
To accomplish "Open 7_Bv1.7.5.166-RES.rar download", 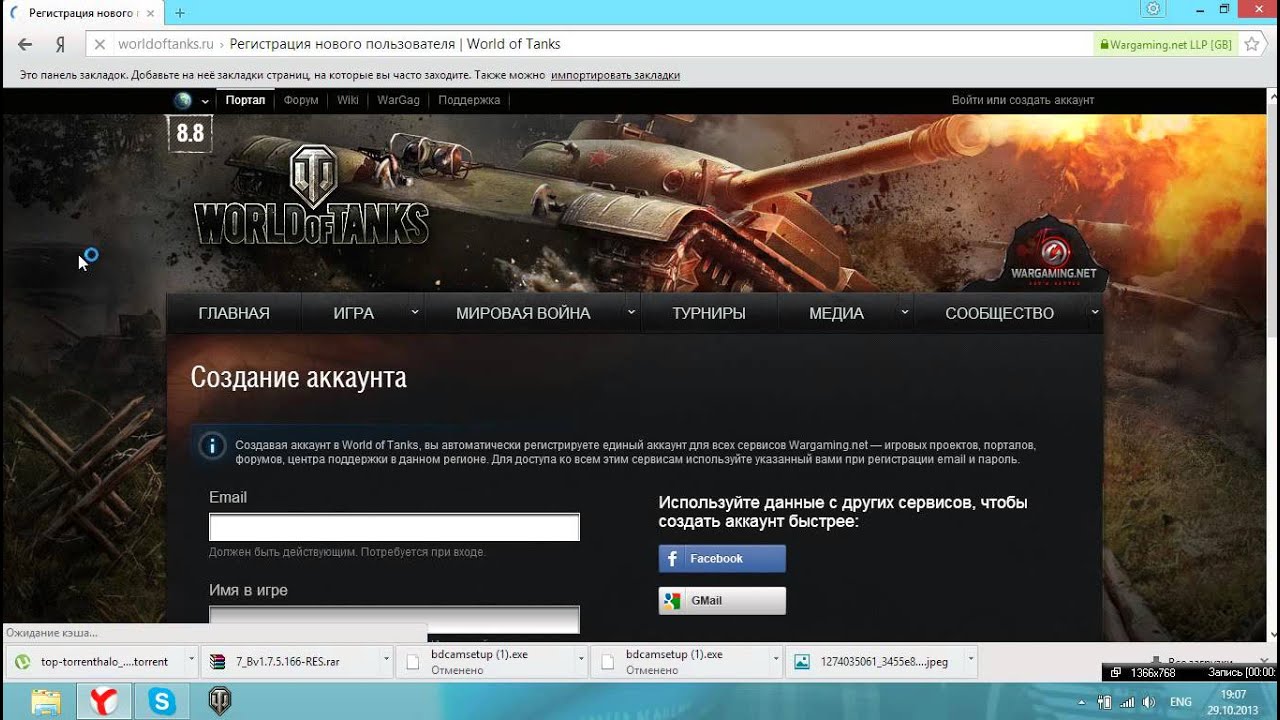I will 290,661.
